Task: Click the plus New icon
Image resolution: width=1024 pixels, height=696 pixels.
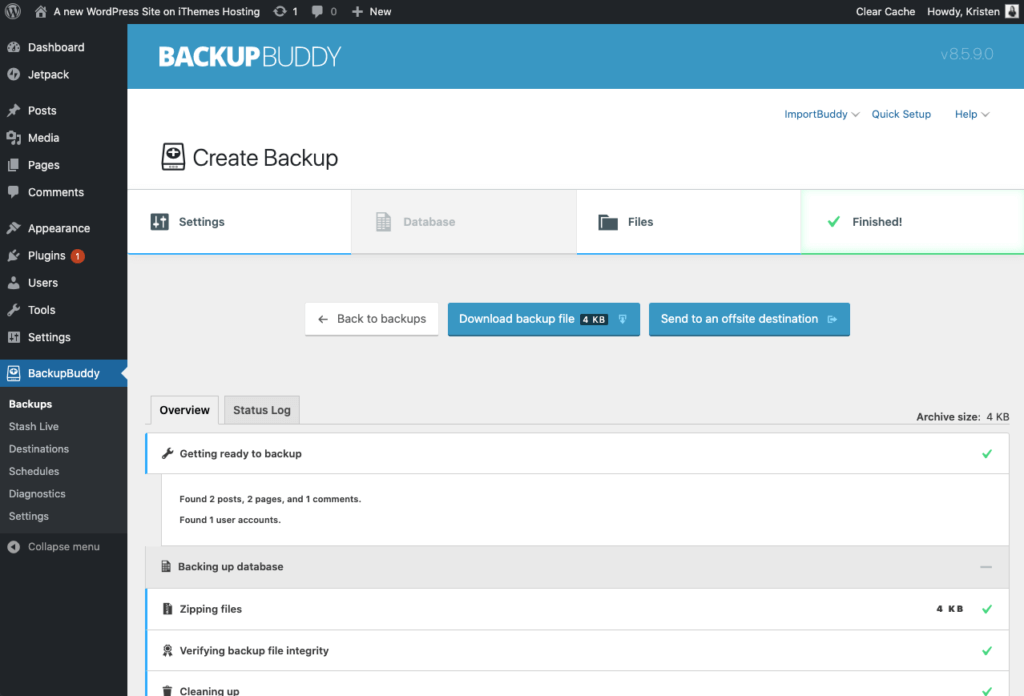Action: (x=357, y=11)
